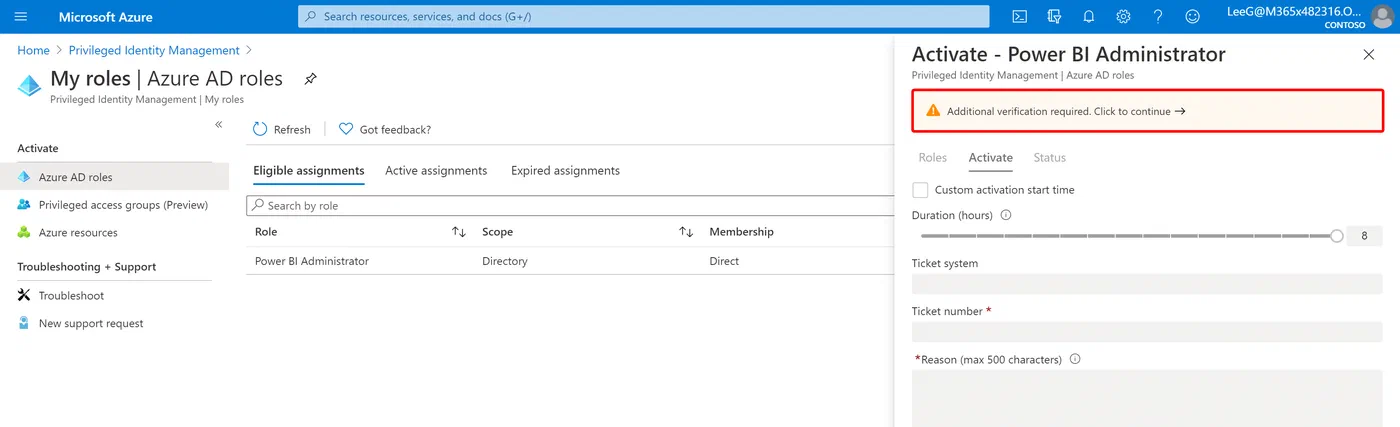Click Got feedback? link

(x=385, y=129)
